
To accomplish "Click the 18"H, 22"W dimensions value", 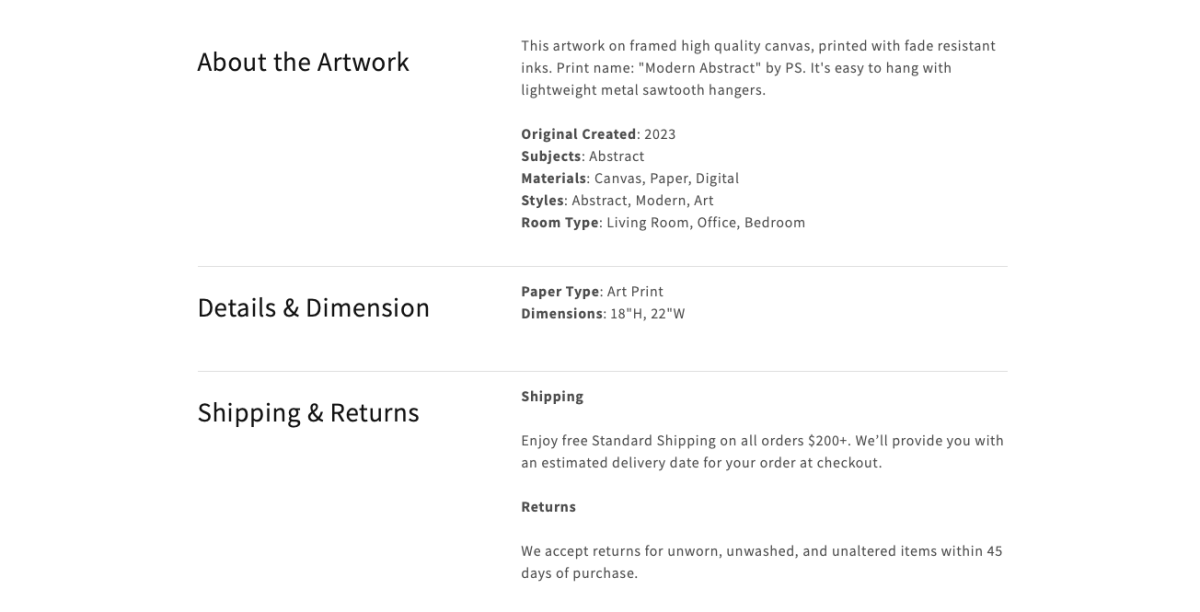I will (x=648, y=313).
